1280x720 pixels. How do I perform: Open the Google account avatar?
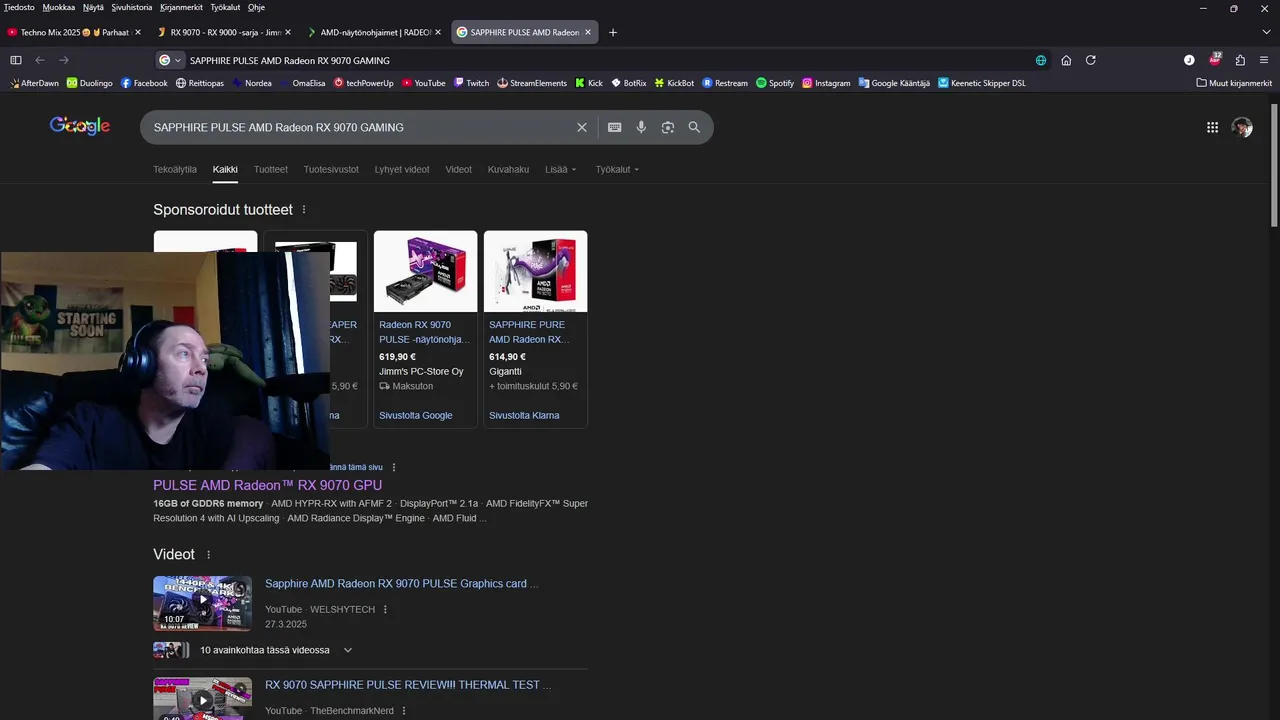[x=1242, y=127]
